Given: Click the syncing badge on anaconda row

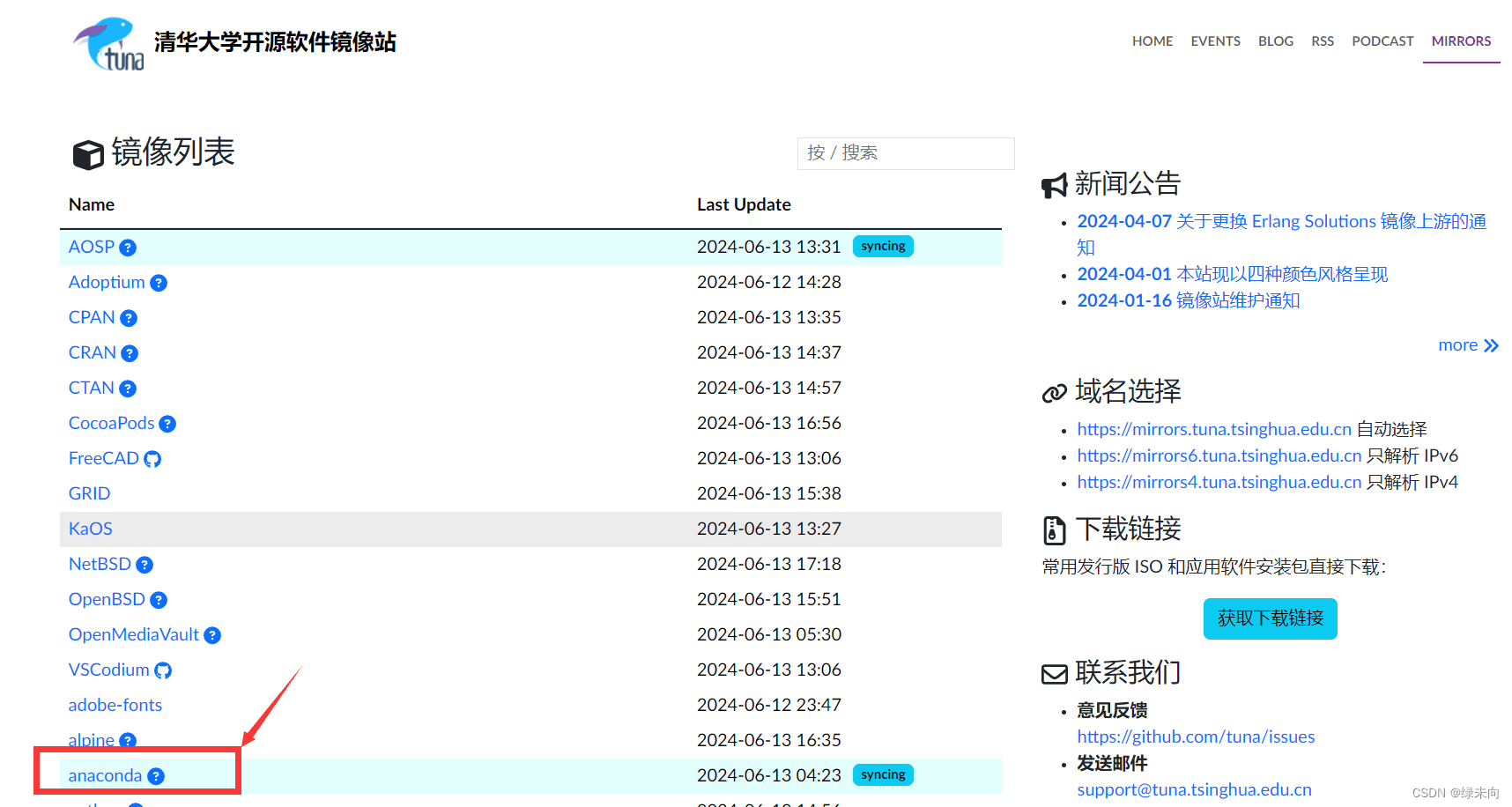Looking at the screenshot, I should coord(883,775).
